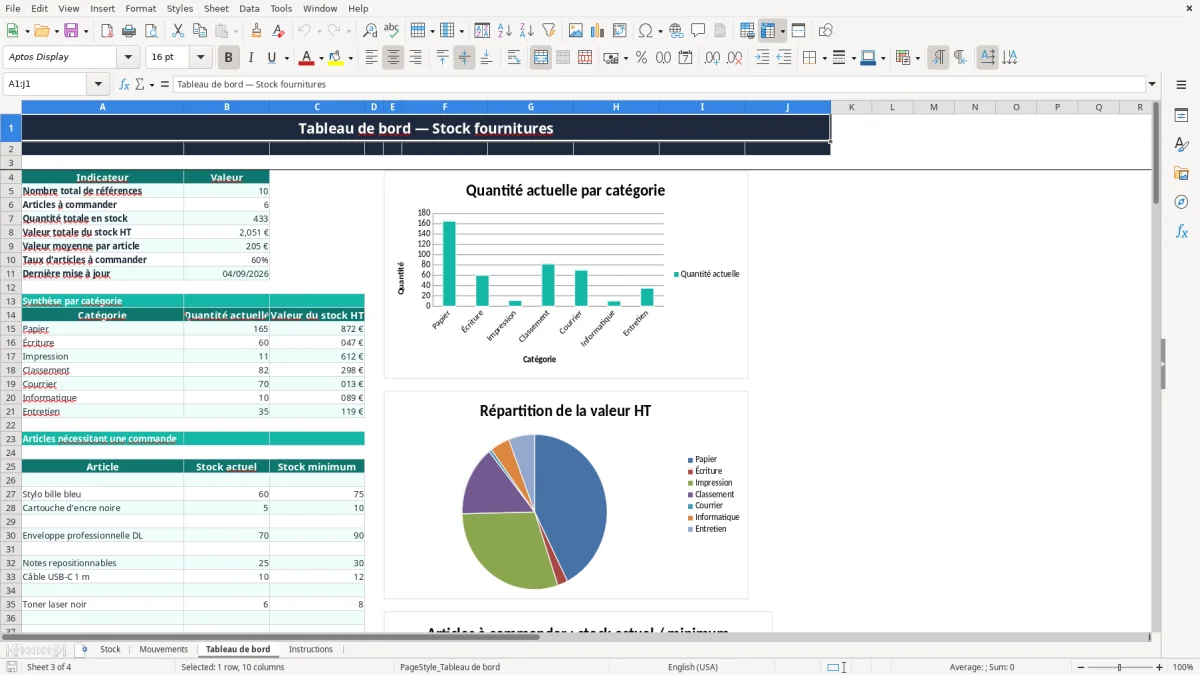Open the Data menu
1200x675 pixels.
click(x=249, y=8)
